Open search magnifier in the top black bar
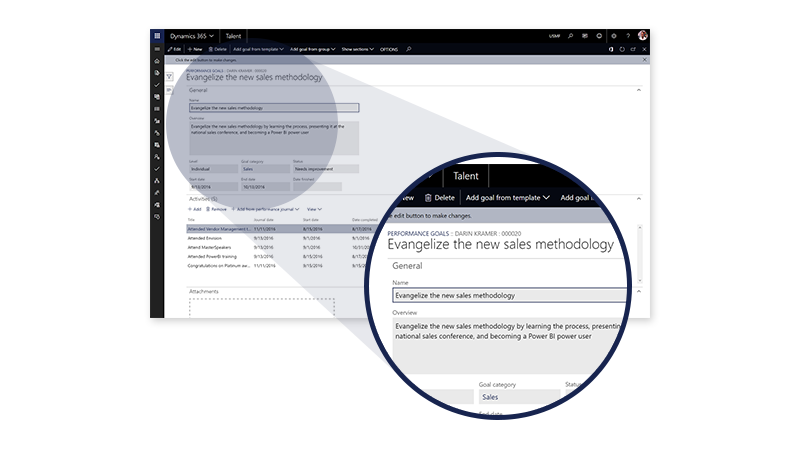The width and height of the screenshot is (800, 450). 570,36
